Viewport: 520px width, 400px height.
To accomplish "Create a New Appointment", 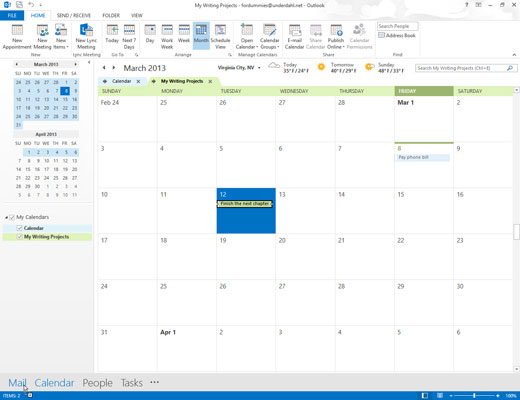I will point(17,37).
